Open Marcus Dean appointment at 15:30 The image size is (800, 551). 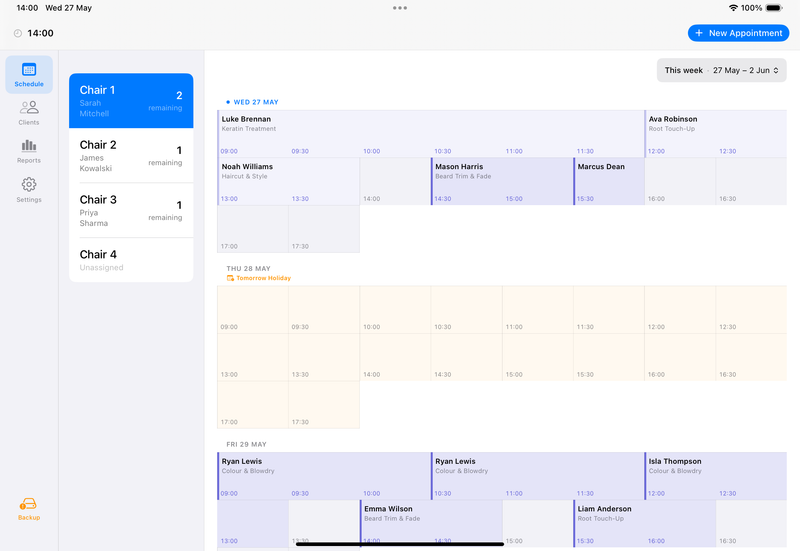(x=609, y=181)
